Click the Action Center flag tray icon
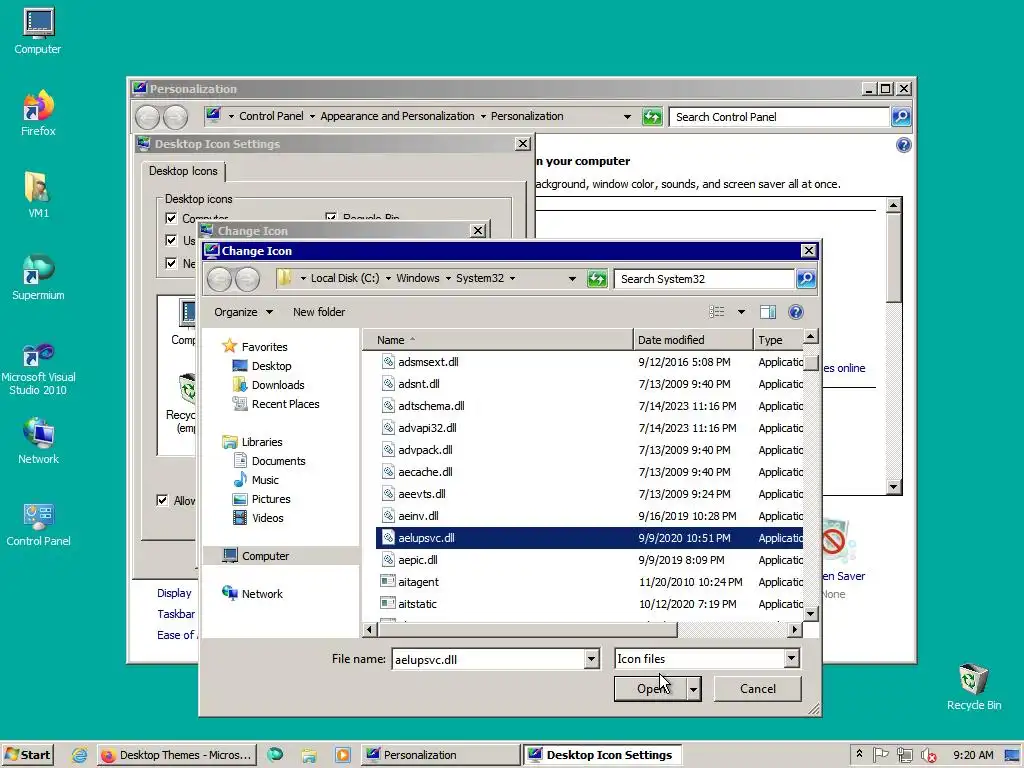The height and width of the screenshot is (768, 1024). coord(881,755)
